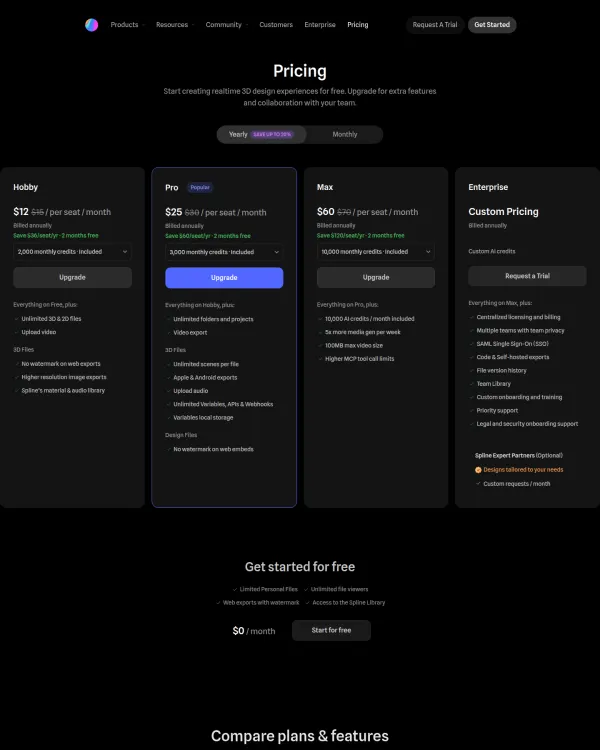
Task: Click the Video export feature text
Action: tap(190, 332)
